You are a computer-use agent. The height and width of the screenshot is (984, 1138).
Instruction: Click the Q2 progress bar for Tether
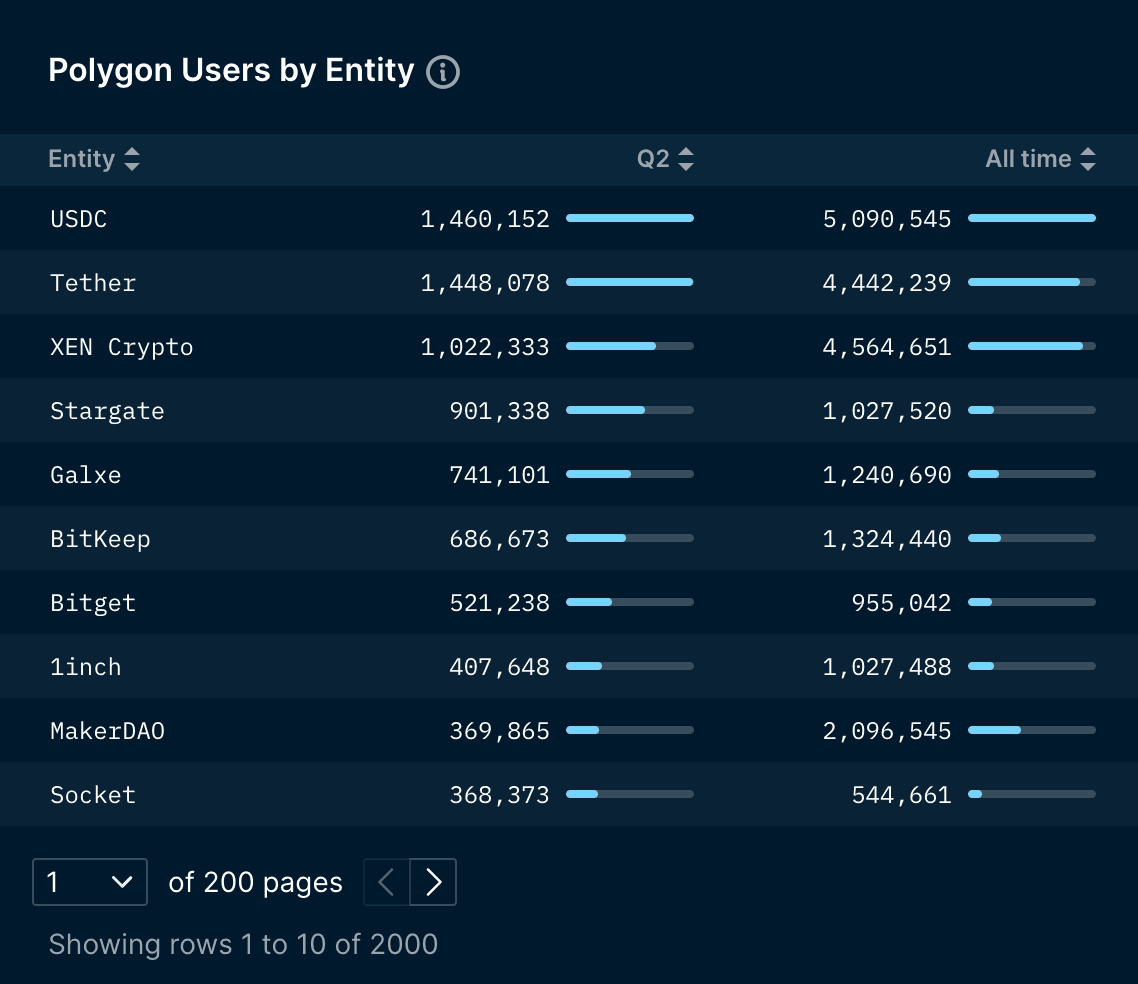click(x=630, y=282)
